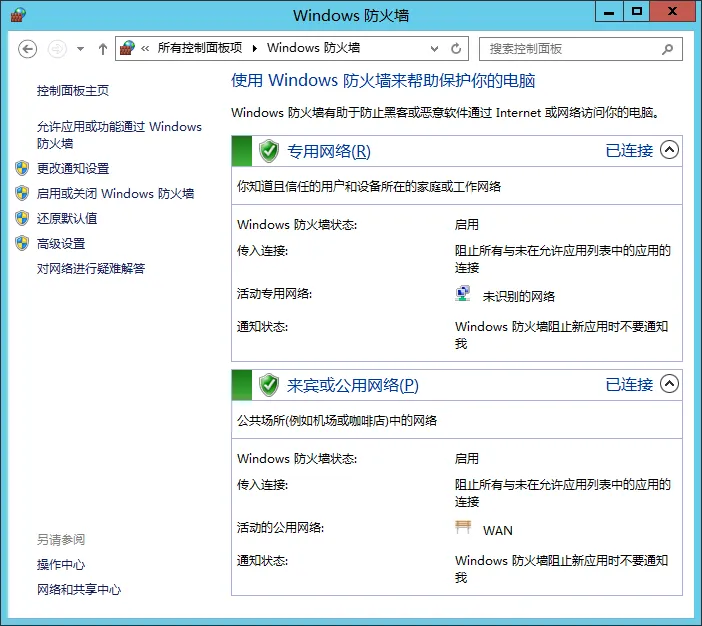Image resolution: width=702 pixels, height=626 pixels.
Task: Click the WAN network name
Action: (x=498, y=531)
